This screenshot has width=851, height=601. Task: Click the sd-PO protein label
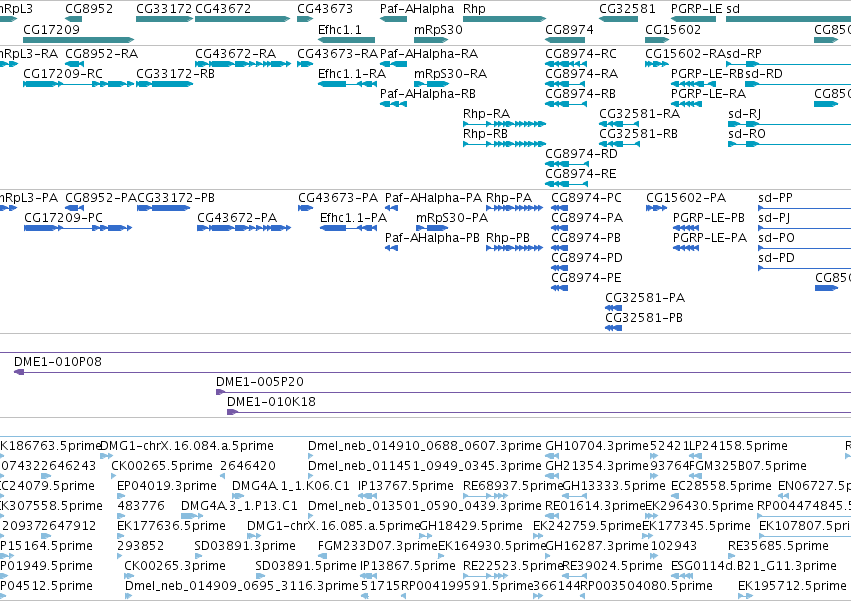776,238
